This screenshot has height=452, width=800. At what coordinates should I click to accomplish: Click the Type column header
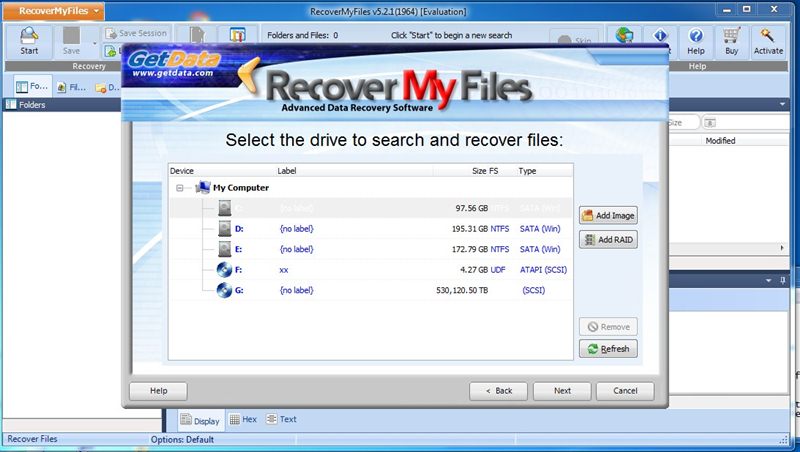point(527,170)
